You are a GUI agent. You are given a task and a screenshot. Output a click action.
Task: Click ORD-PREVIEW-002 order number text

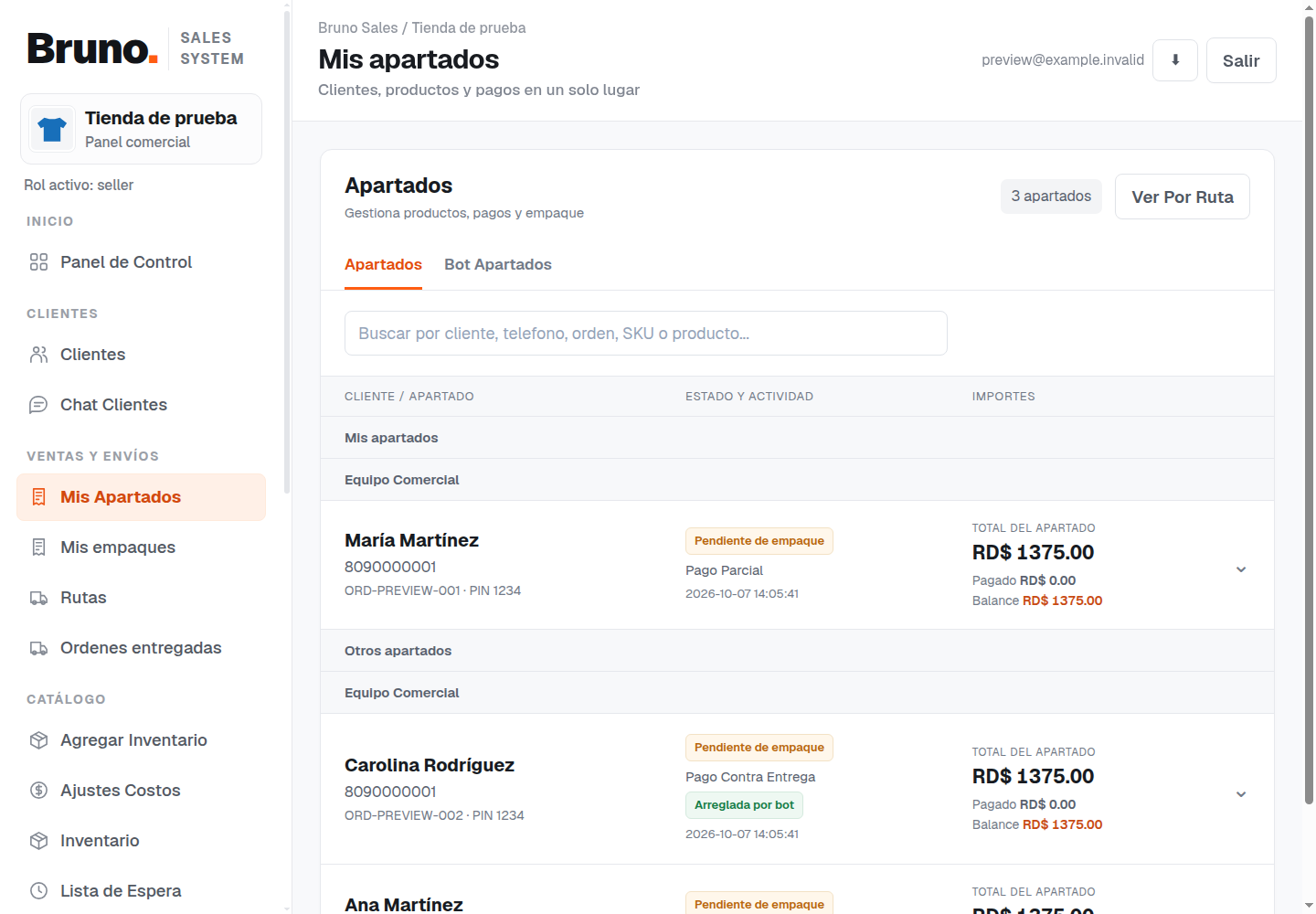pyautogui.click(x=404, y=815)
